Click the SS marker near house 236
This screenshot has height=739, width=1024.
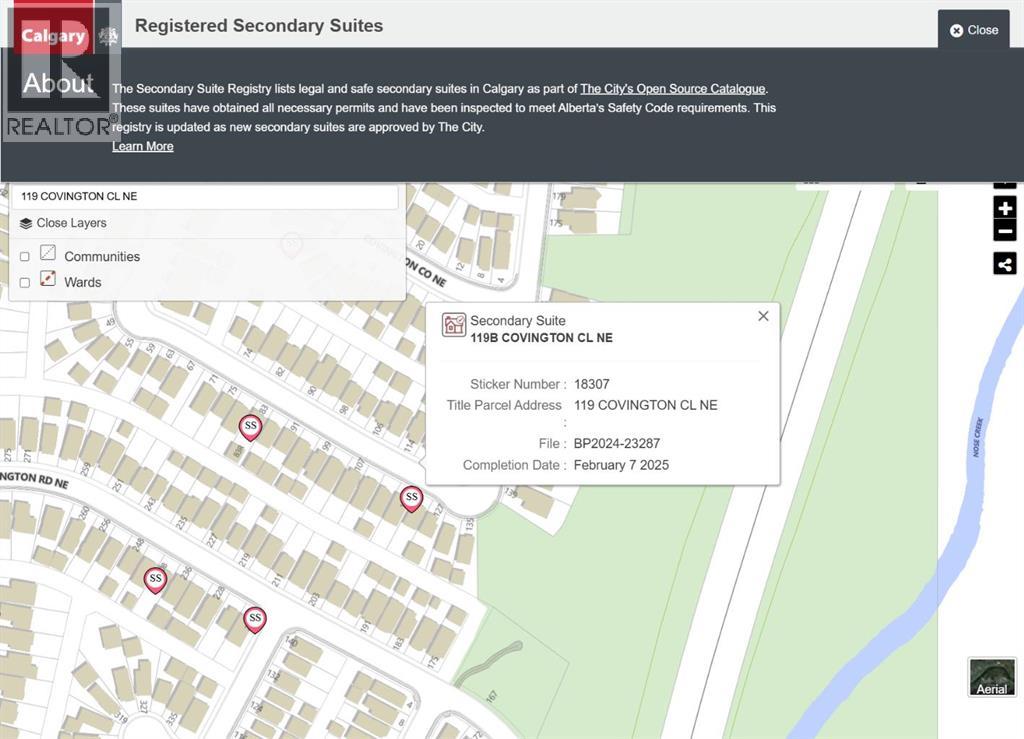click(155, 580)
